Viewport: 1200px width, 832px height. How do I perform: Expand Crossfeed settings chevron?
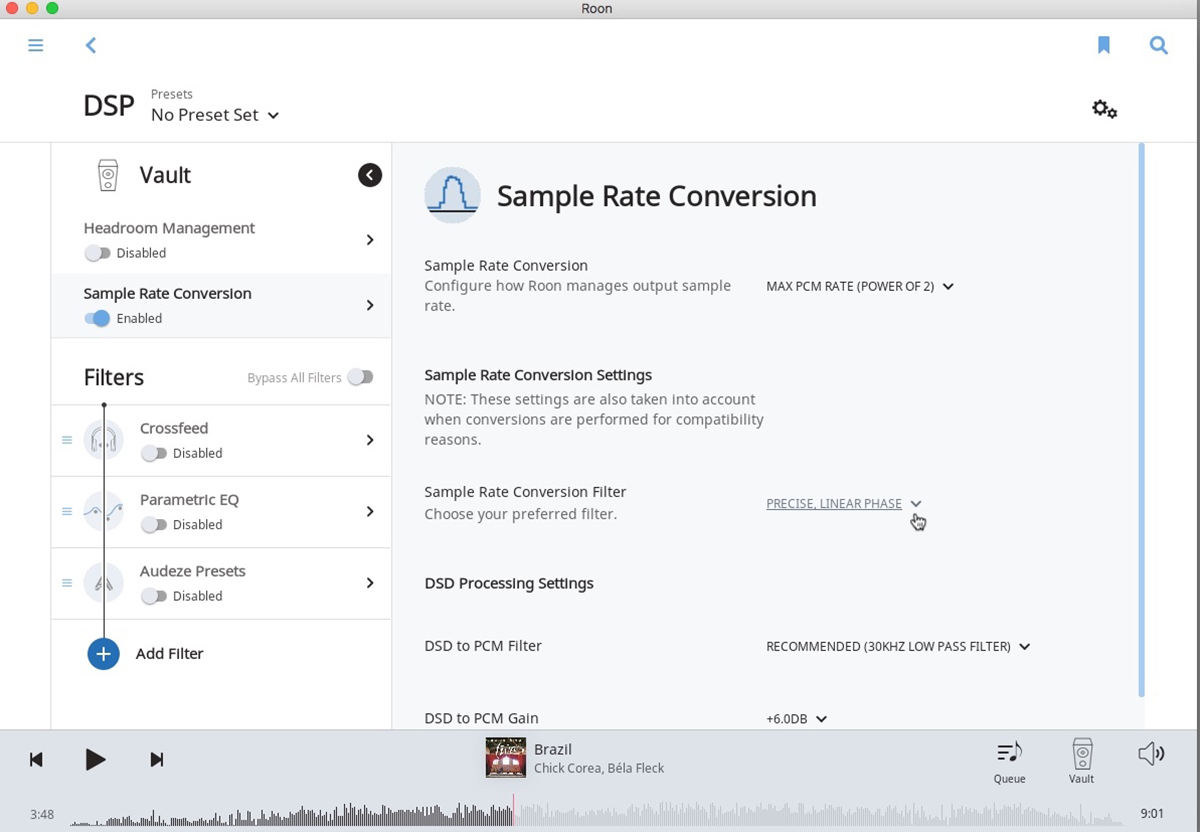click(x=370, y=440)
